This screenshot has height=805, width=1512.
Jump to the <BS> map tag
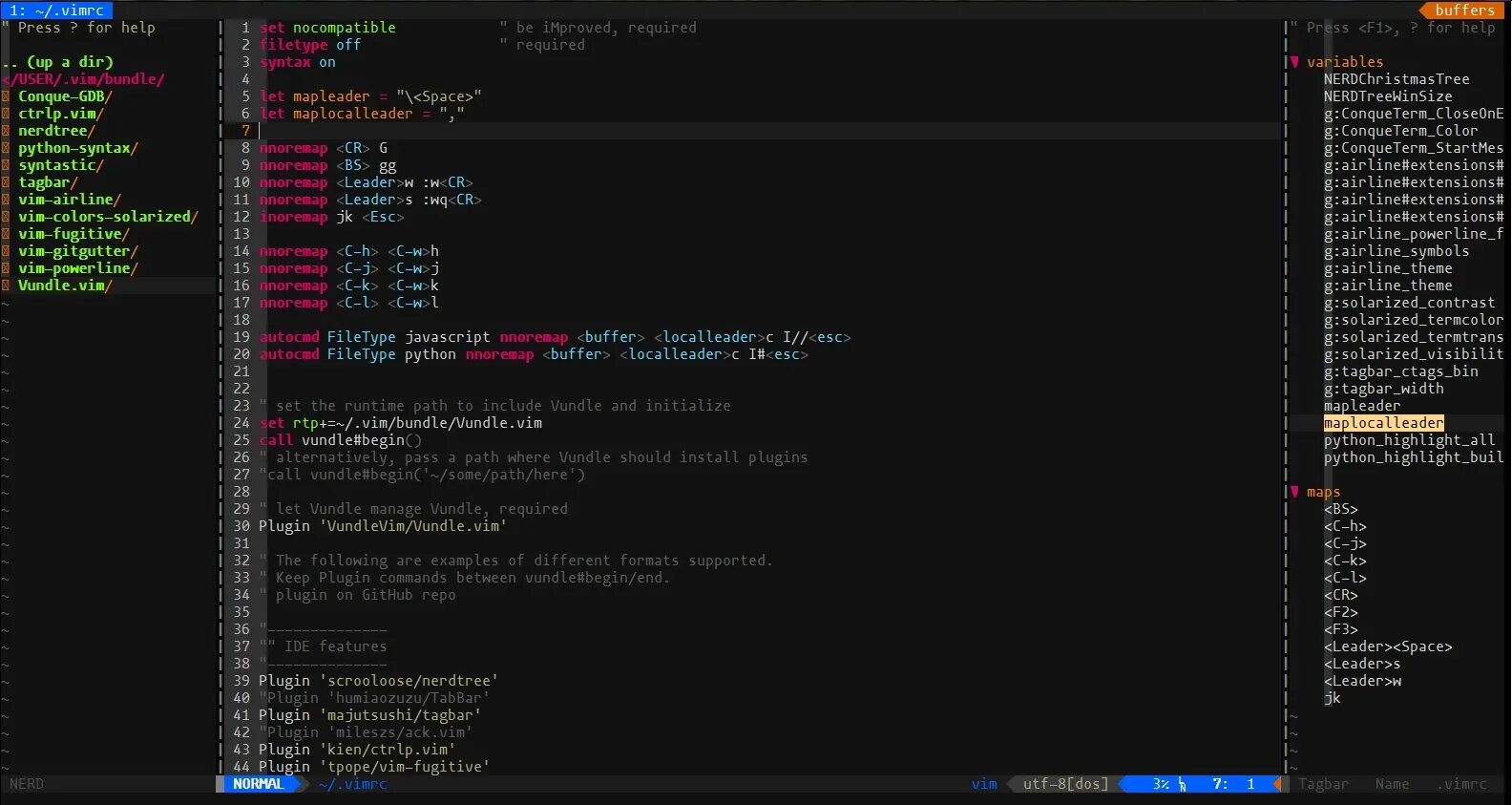[x=1341, y=509]
